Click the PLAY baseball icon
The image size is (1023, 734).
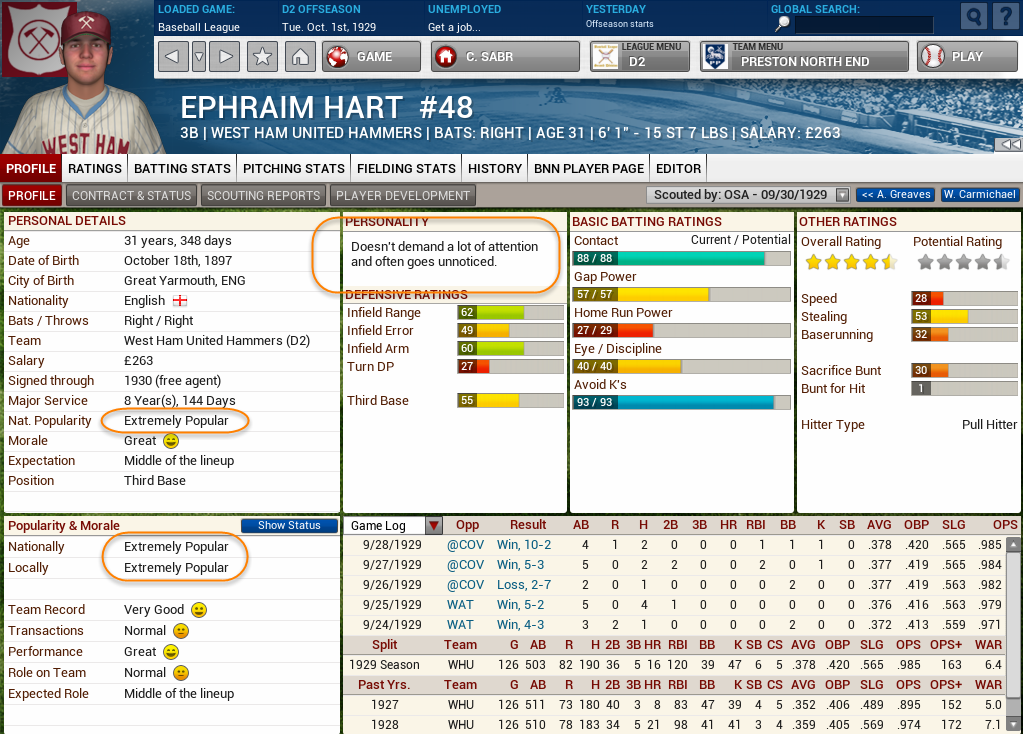pos(931,57)
